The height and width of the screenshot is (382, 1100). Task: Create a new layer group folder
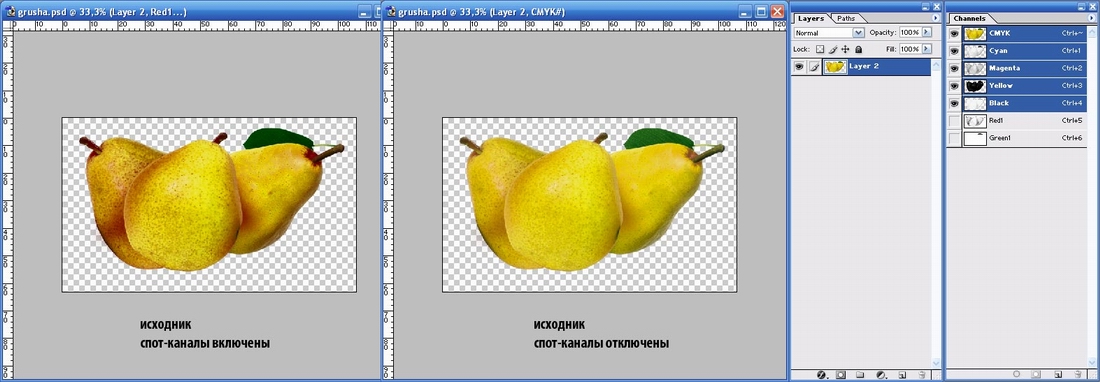(860, 375)
